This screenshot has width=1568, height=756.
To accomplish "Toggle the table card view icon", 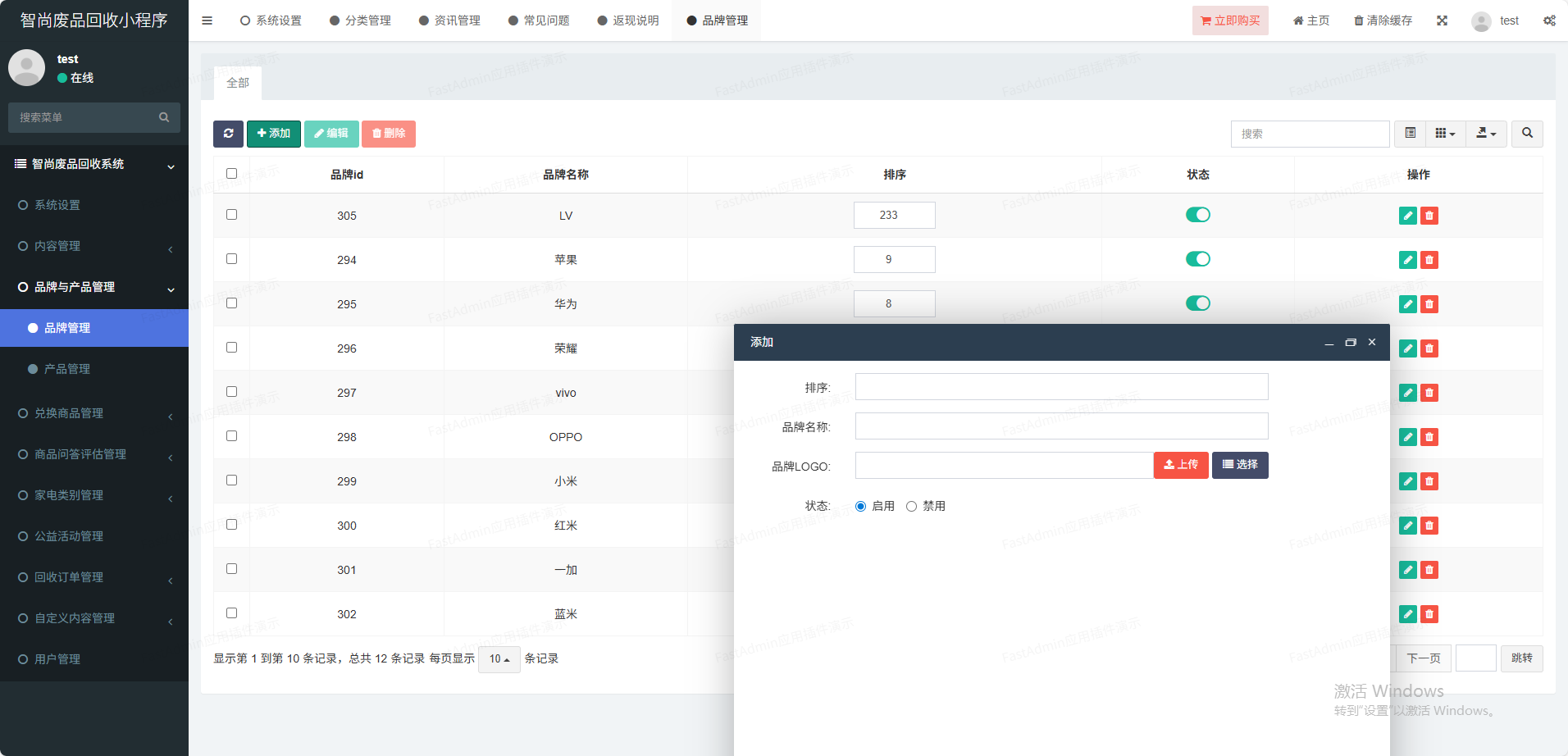I will coord(1410,134).
